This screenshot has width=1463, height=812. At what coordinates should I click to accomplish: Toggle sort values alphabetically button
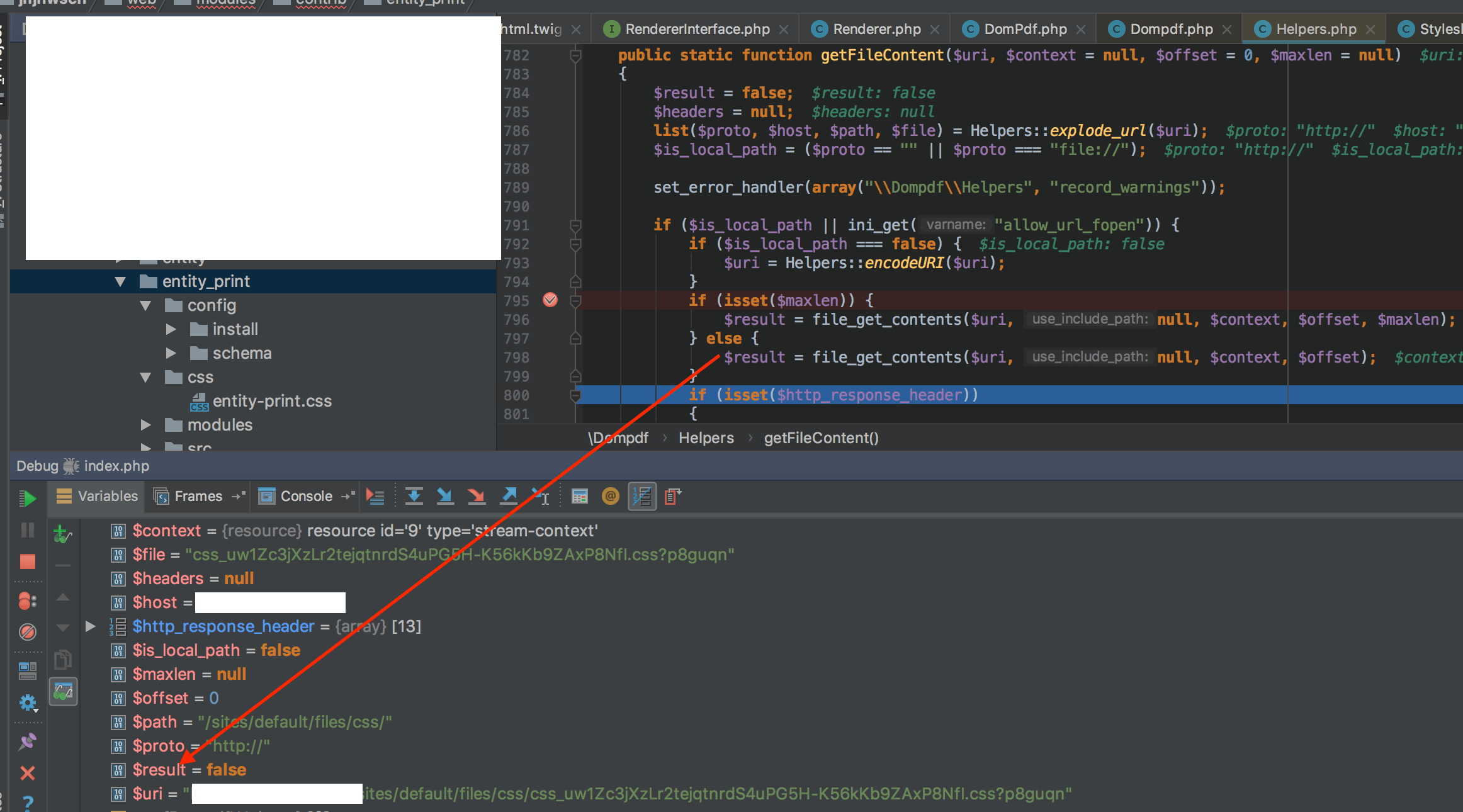pyautogui.click(x=641, y=497)
